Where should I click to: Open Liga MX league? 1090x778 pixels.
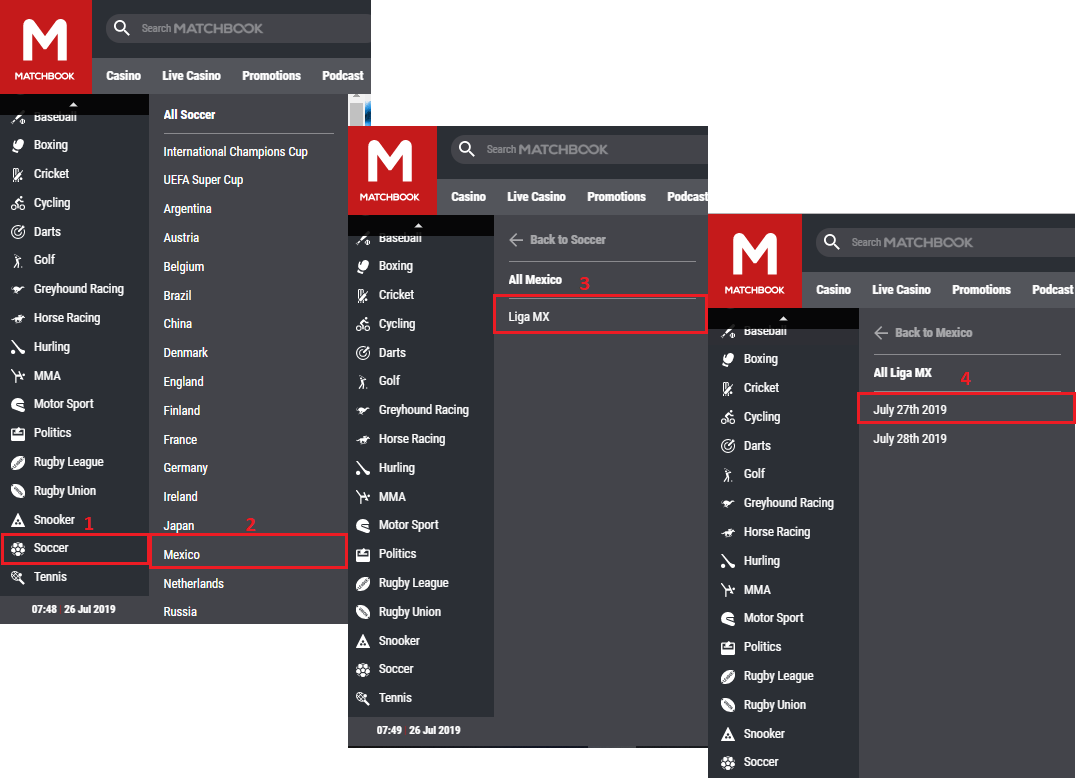pyautogui.click(x=600, y=314)
